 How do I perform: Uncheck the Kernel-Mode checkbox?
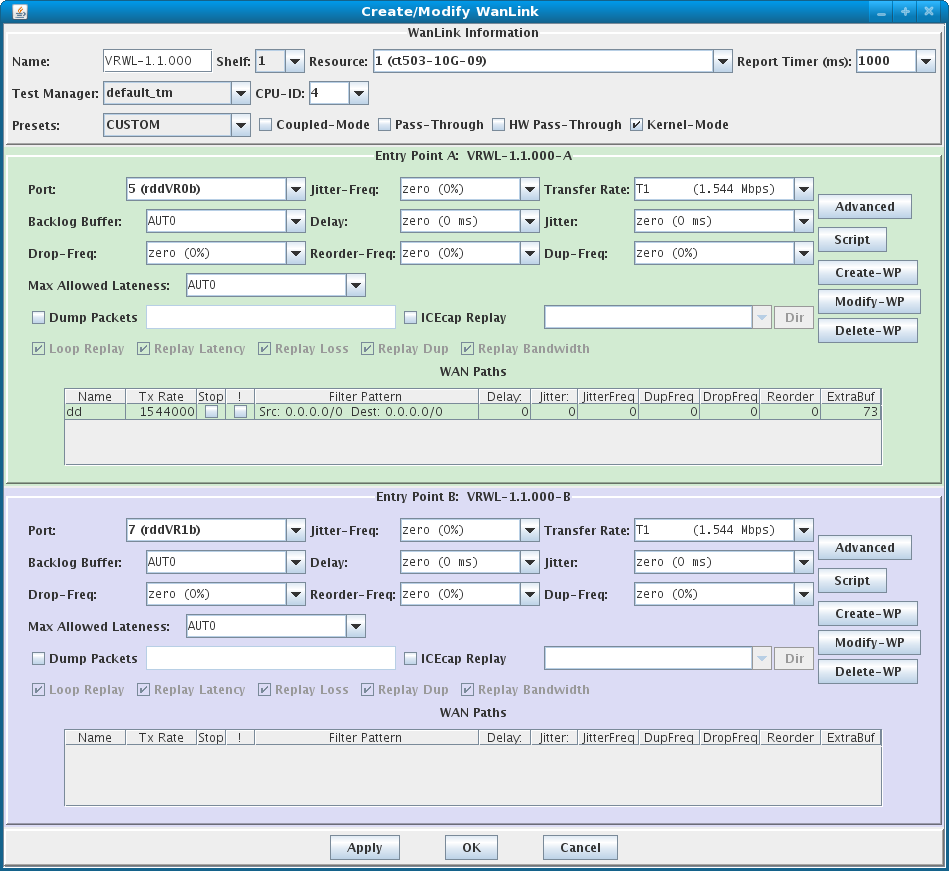pyautogui.click(x=636, y=125)
